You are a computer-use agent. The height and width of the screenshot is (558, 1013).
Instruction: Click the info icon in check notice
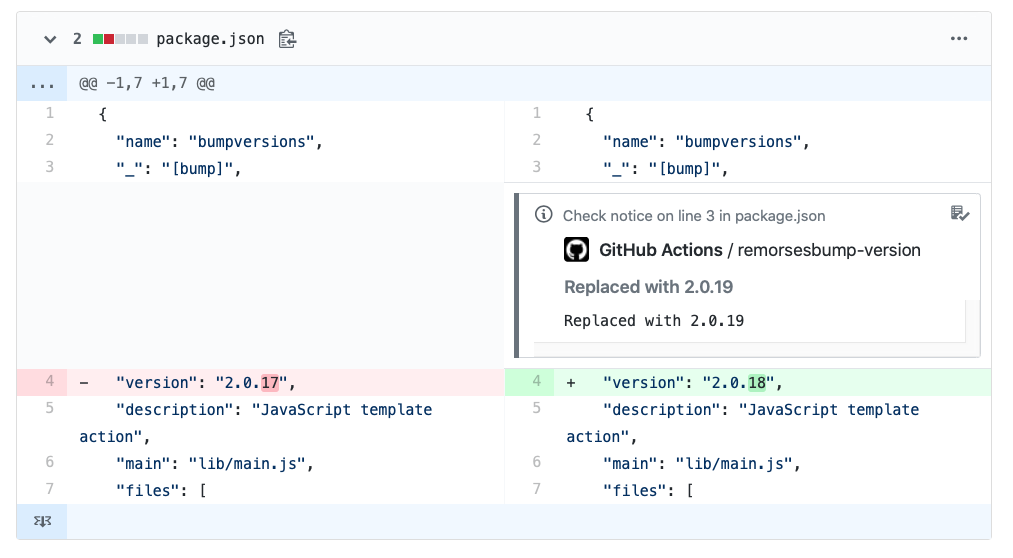point(544,215)
